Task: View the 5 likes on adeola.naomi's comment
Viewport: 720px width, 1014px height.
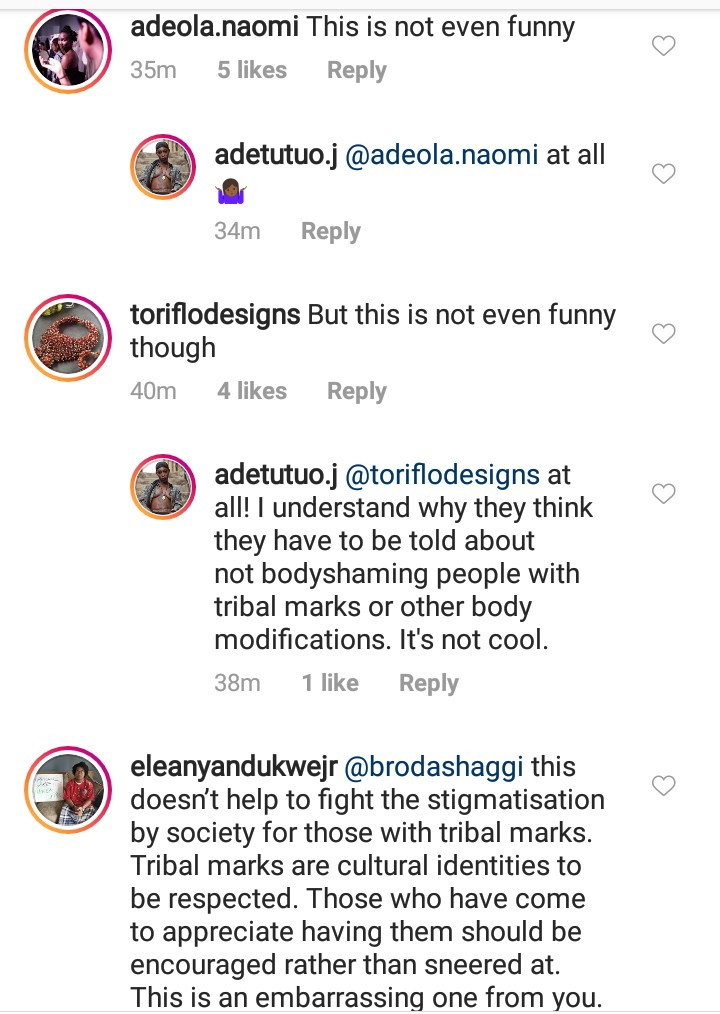Action: [252, 71]
